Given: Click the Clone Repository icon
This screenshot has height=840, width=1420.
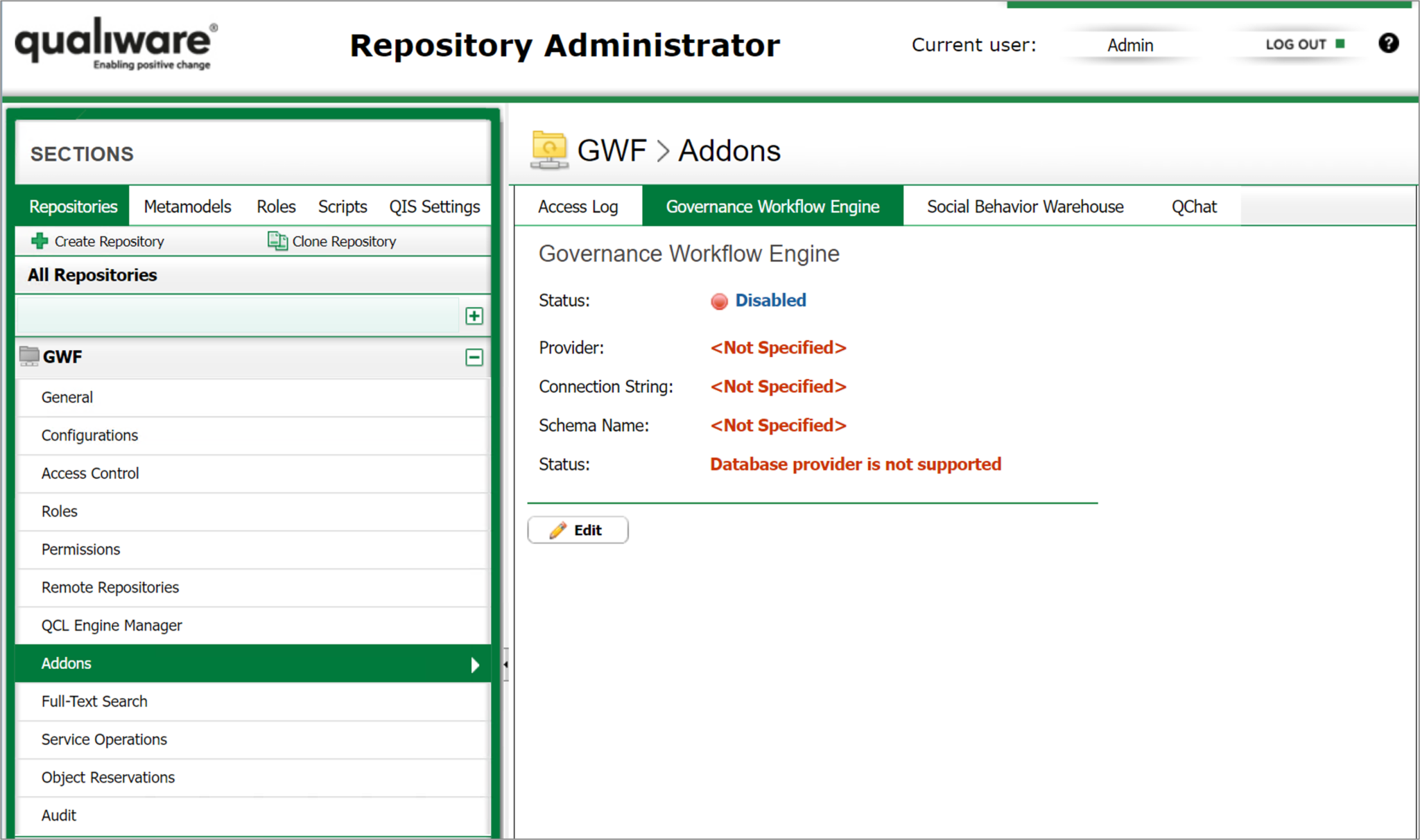Looking at the screenshot, I should [x=277, y=240].
